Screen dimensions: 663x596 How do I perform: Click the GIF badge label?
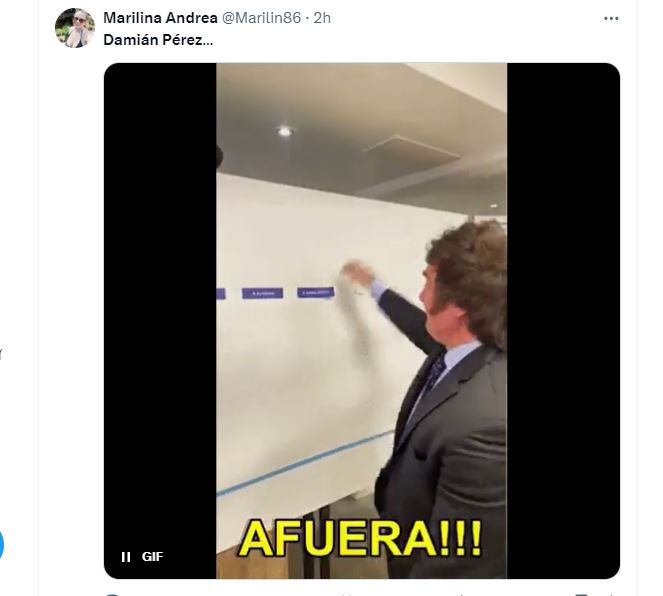tap(152, 557)
